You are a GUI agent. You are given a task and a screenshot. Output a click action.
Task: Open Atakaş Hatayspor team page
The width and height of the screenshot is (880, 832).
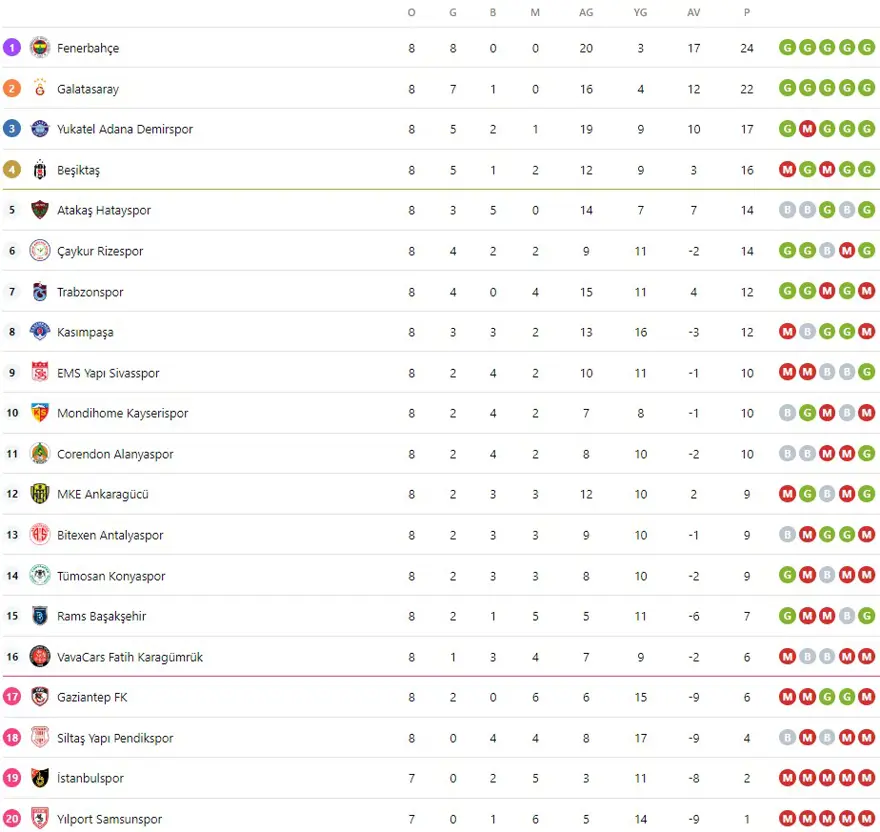(x=104, y=210)
